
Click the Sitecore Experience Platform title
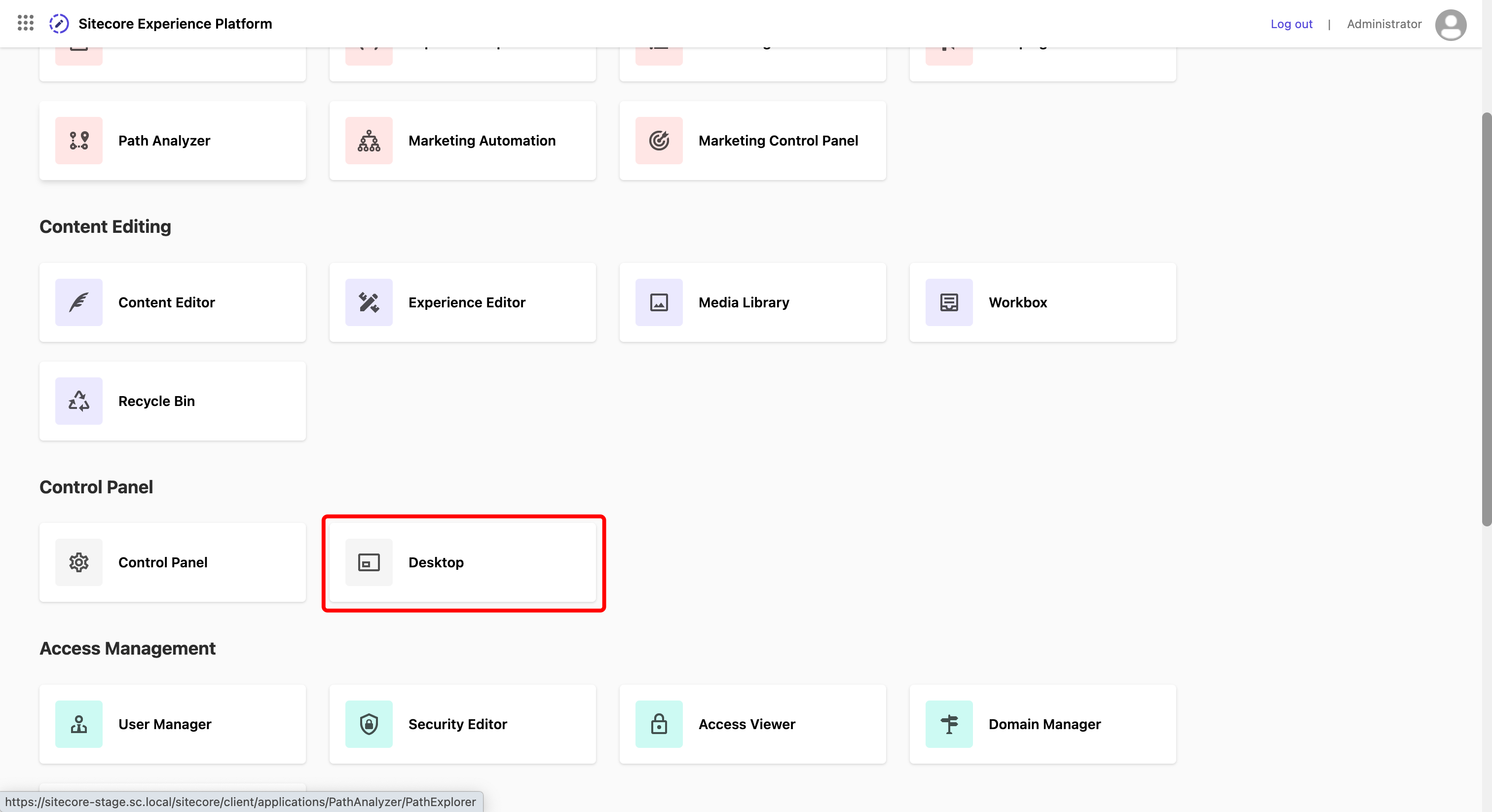(x=175, y=24)
